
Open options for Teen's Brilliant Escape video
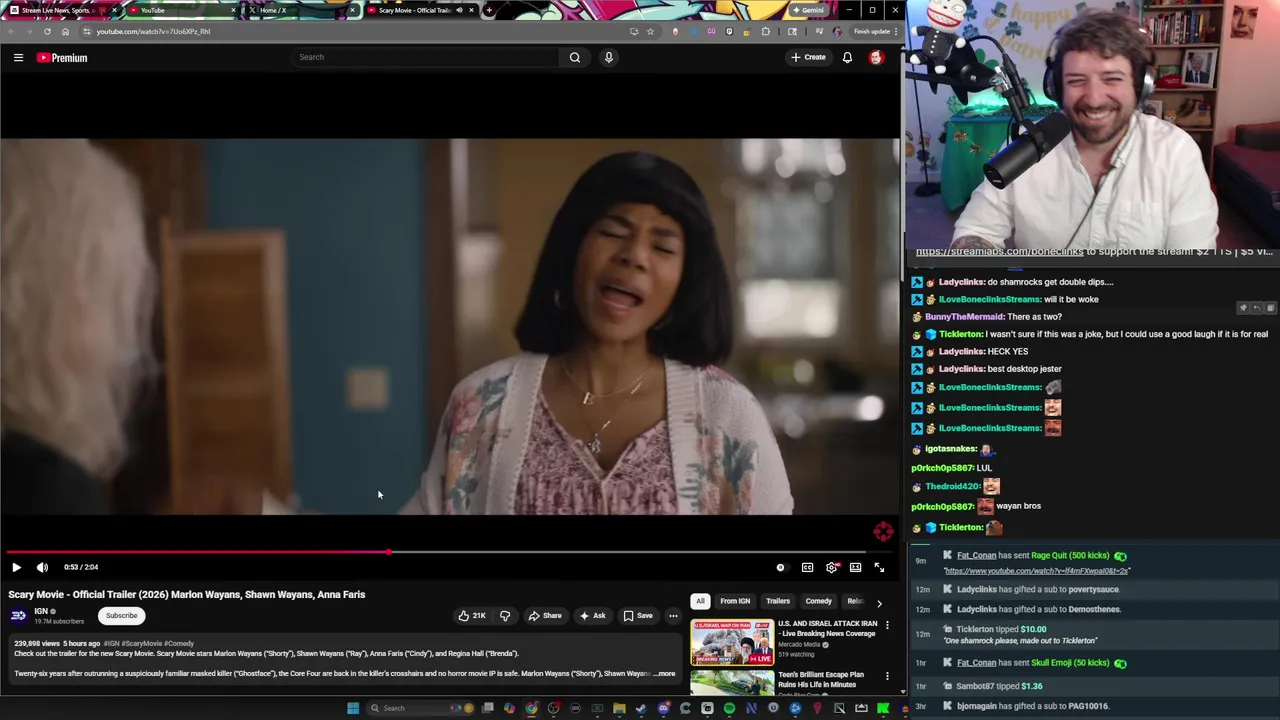[887, 676]
